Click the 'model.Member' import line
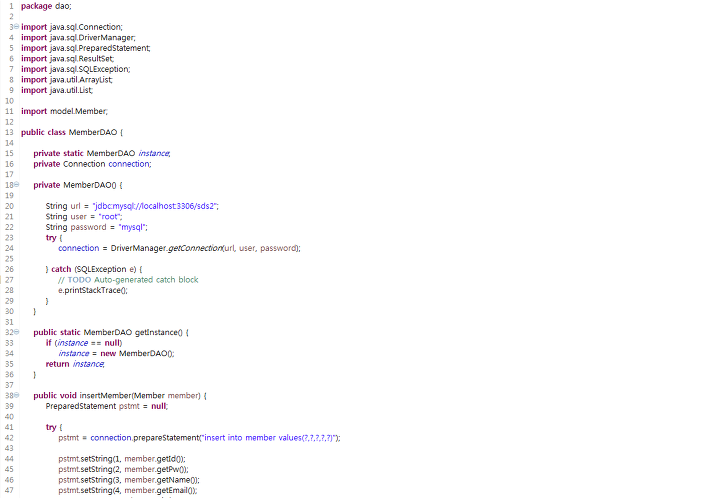The image size is (710, 498). click(x=64, y=111)
